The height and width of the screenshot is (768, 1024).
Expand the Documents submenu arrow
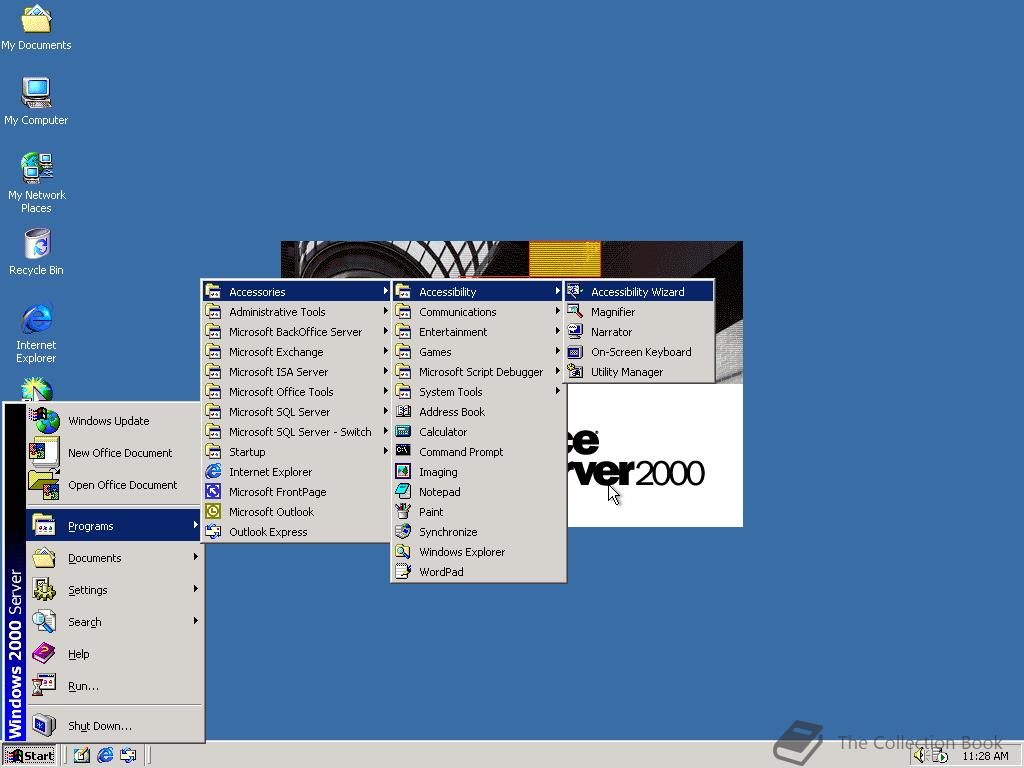tap(195, 556)
